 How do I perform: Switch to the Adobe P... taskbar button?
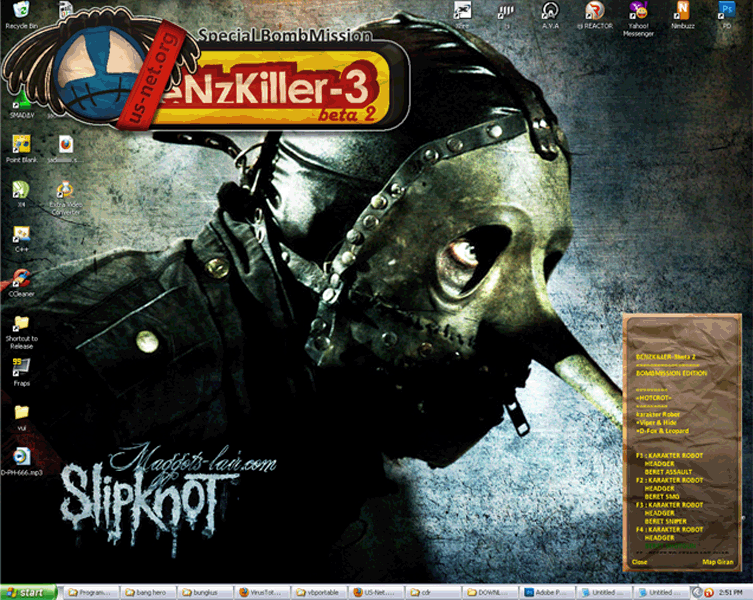pyautogui.click(x=547, y=593)
